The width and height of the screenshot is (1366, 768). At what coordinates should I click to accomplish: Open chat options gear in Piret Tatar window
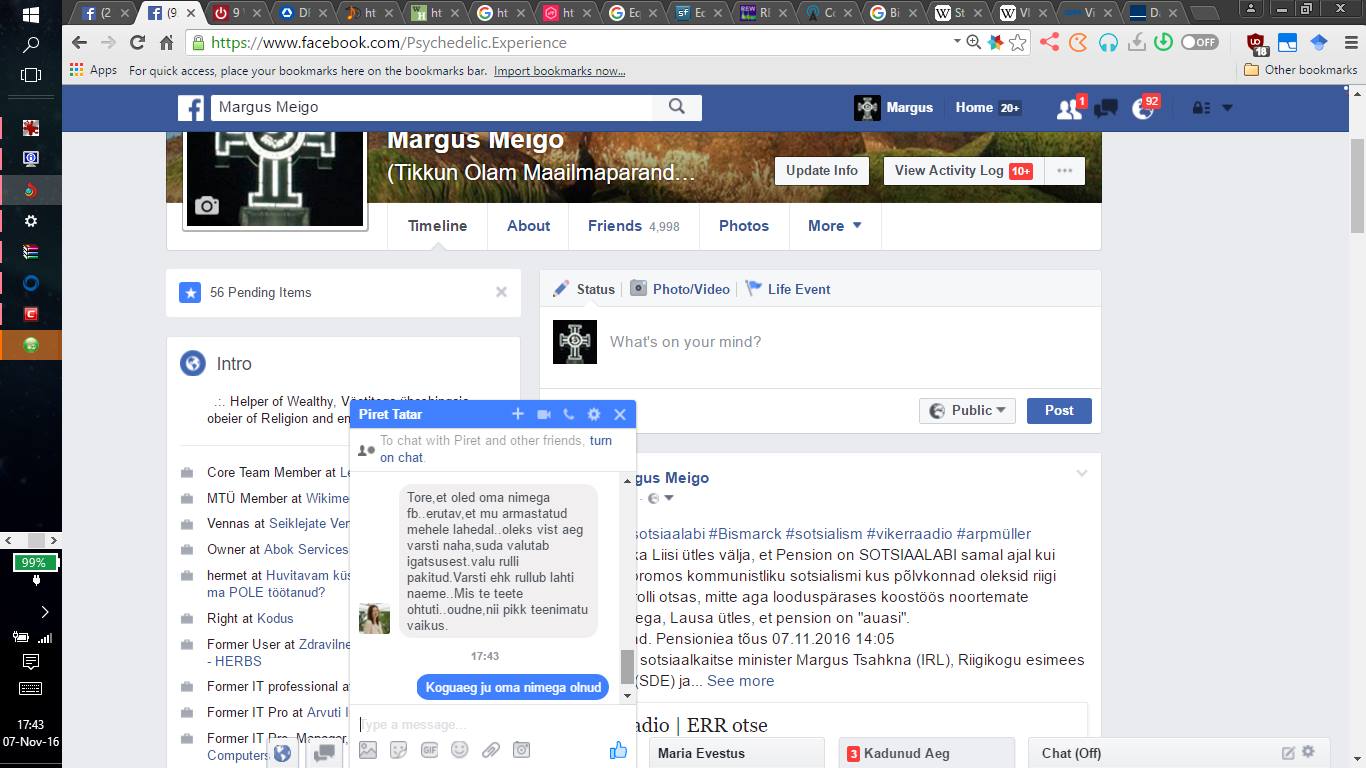click(x=594, y=414)
